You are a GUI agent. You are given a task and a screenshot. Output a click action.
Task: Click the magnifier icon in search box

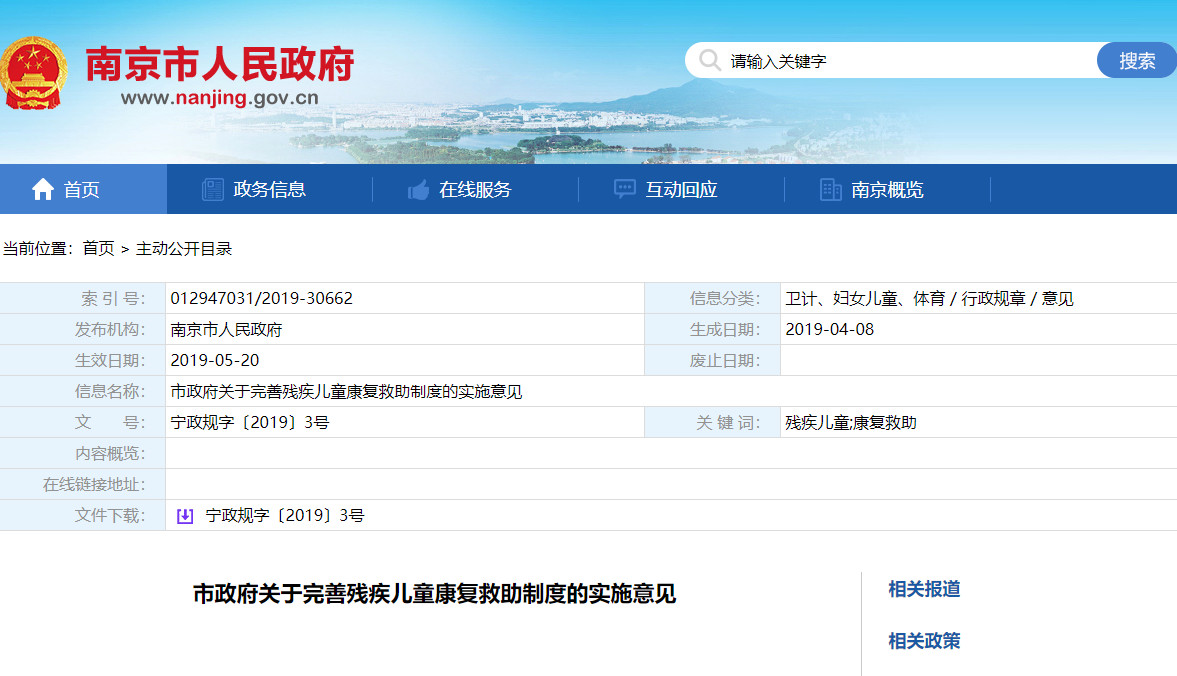pos(709,61)
